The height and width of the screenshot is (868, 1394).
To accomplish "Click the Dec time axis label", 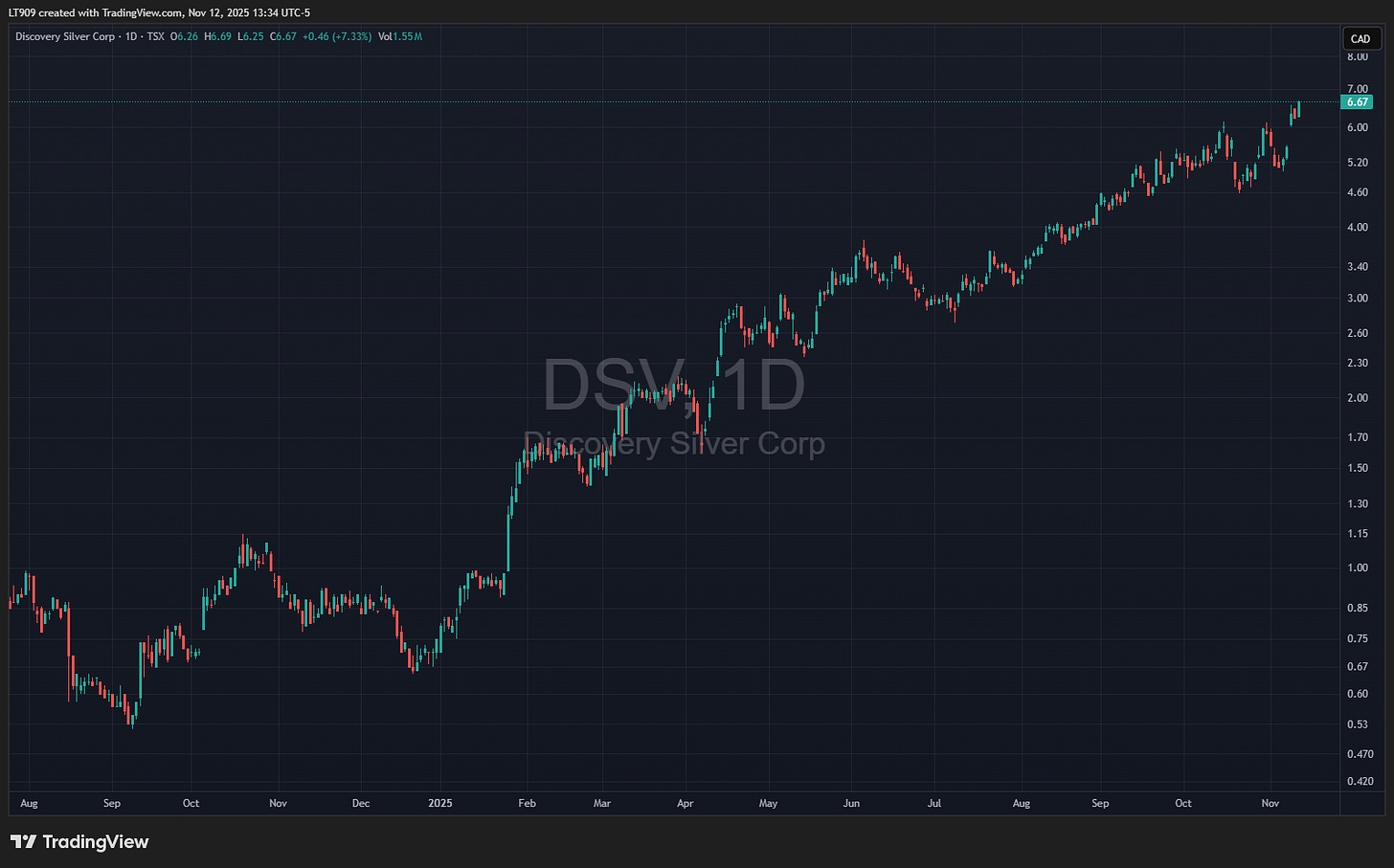I will point(361,804).
